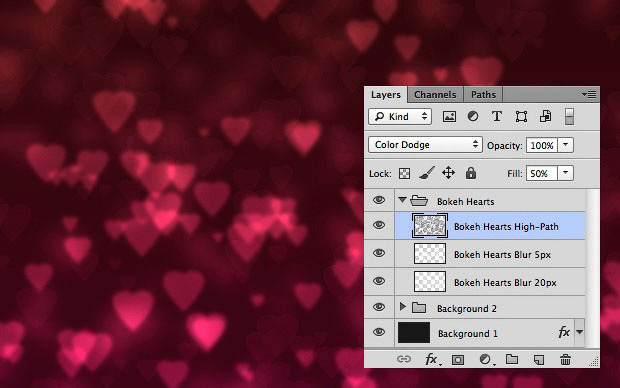Switch to the Paths tab
Viewport: 620px width, 388px height.
coord(483,95)
